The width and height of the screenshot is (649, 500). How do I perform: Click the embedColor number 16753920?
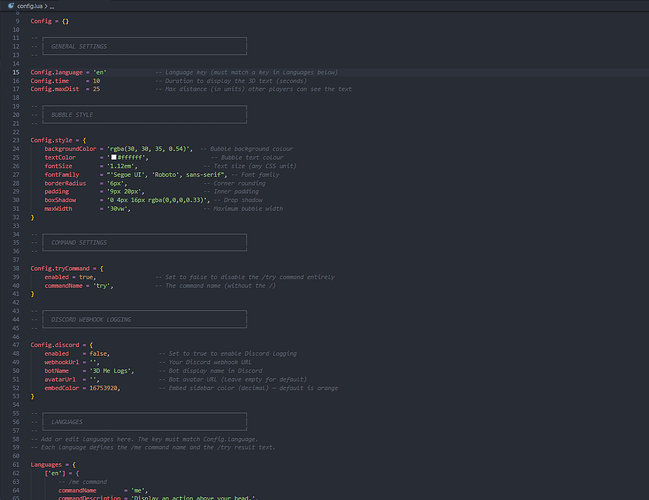point(104,387)
